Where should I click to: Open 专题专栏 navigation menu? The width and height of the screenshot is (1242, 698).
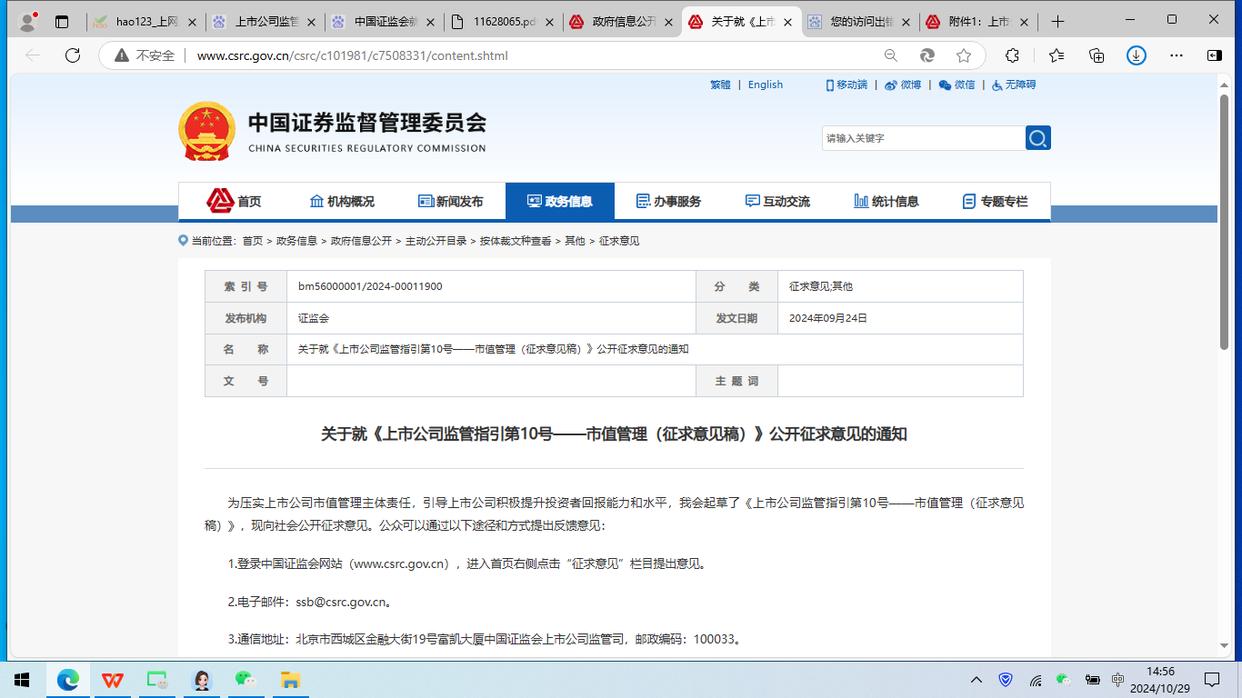(x=995, y=201)
